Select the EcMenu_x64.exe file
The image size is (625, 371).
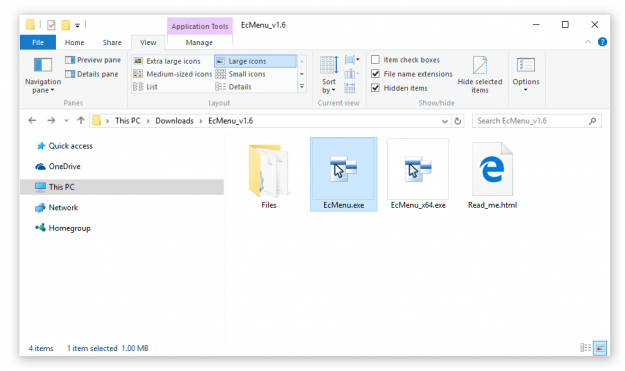coord(418,175)
